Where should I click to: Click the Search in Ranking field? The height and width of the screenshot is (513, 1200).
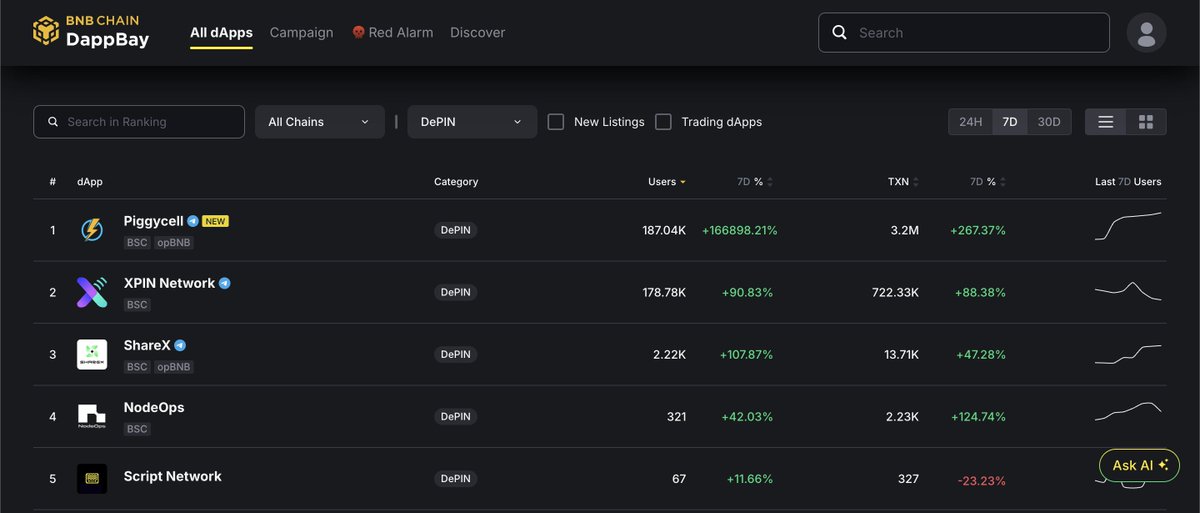tap(139, 122)
